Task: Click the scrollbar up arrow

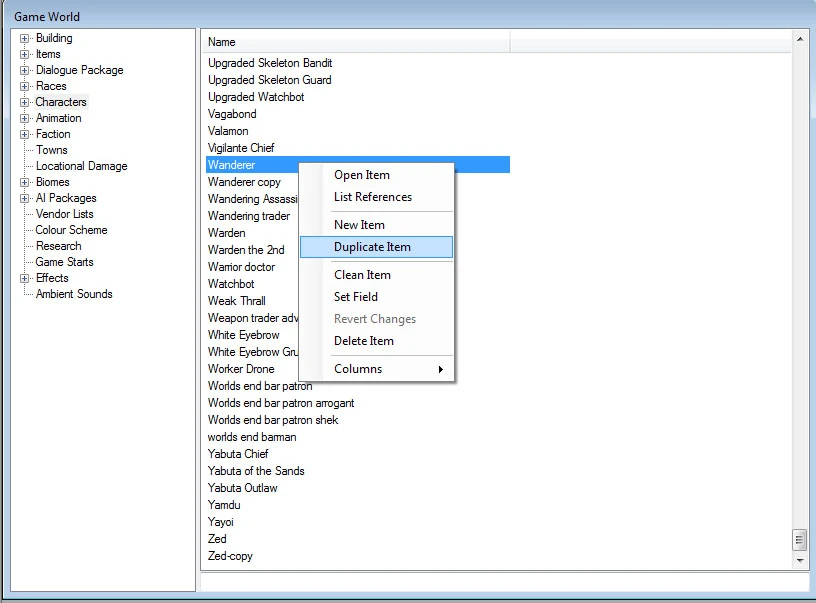Action: 800,39
